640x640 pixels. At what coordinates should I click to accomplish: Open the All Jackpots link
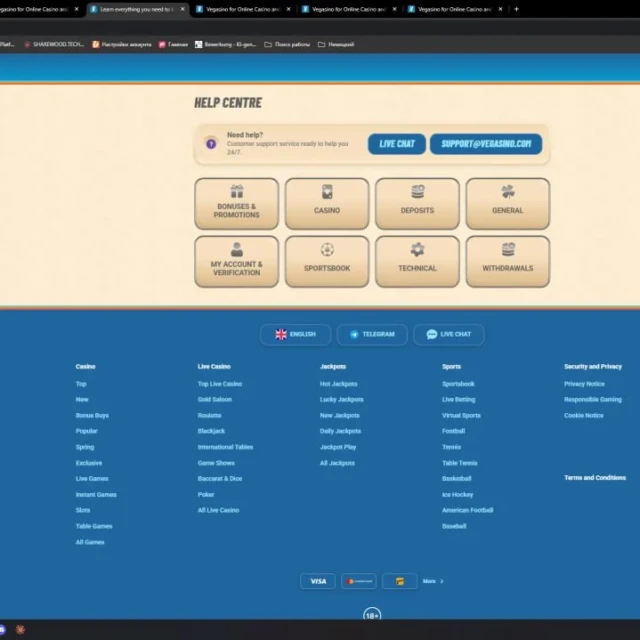[x=337, y=463]
